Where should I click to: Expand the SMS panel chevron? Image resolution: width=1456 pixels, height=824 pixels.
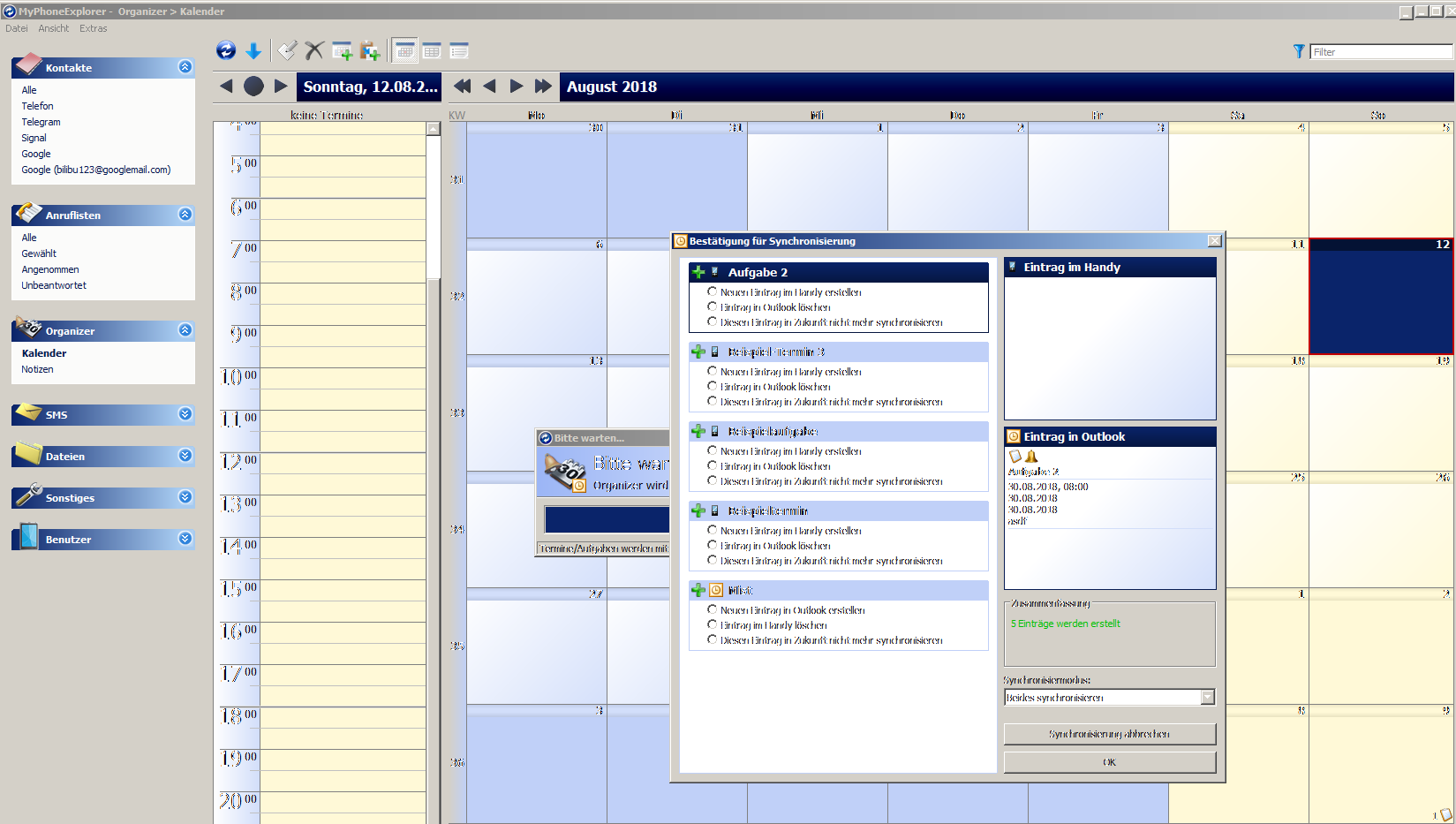coord(185,414)
